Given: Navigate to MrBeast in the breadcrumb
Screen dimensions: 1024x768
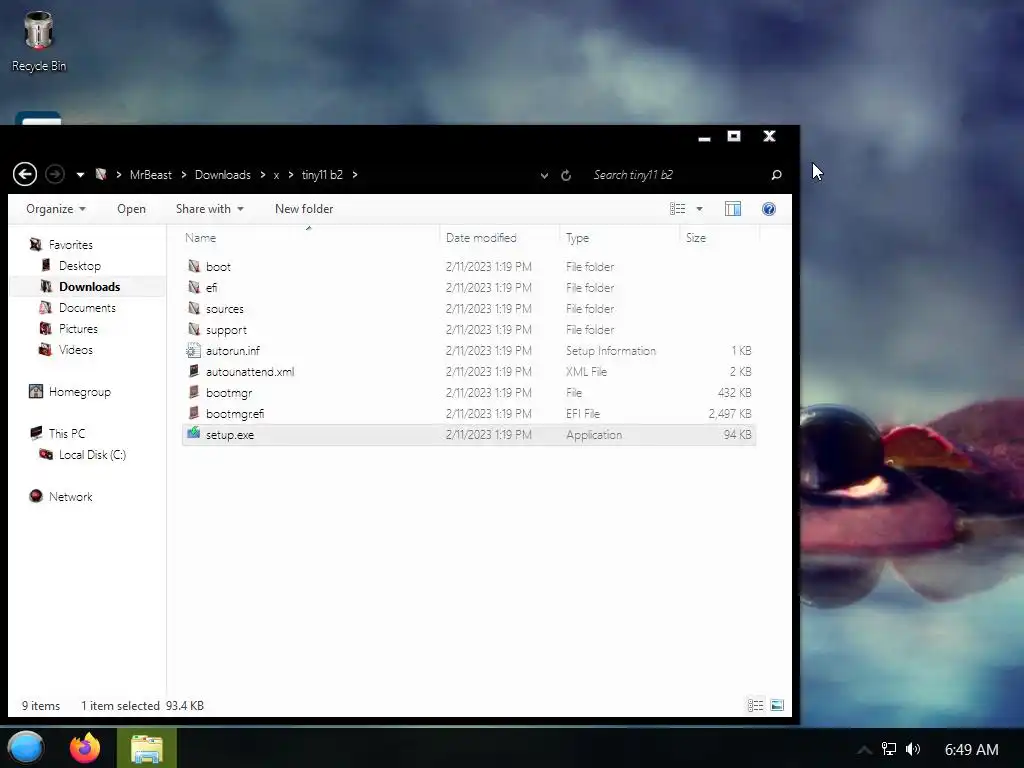Looking at the screenshot, I should [151, 175].
